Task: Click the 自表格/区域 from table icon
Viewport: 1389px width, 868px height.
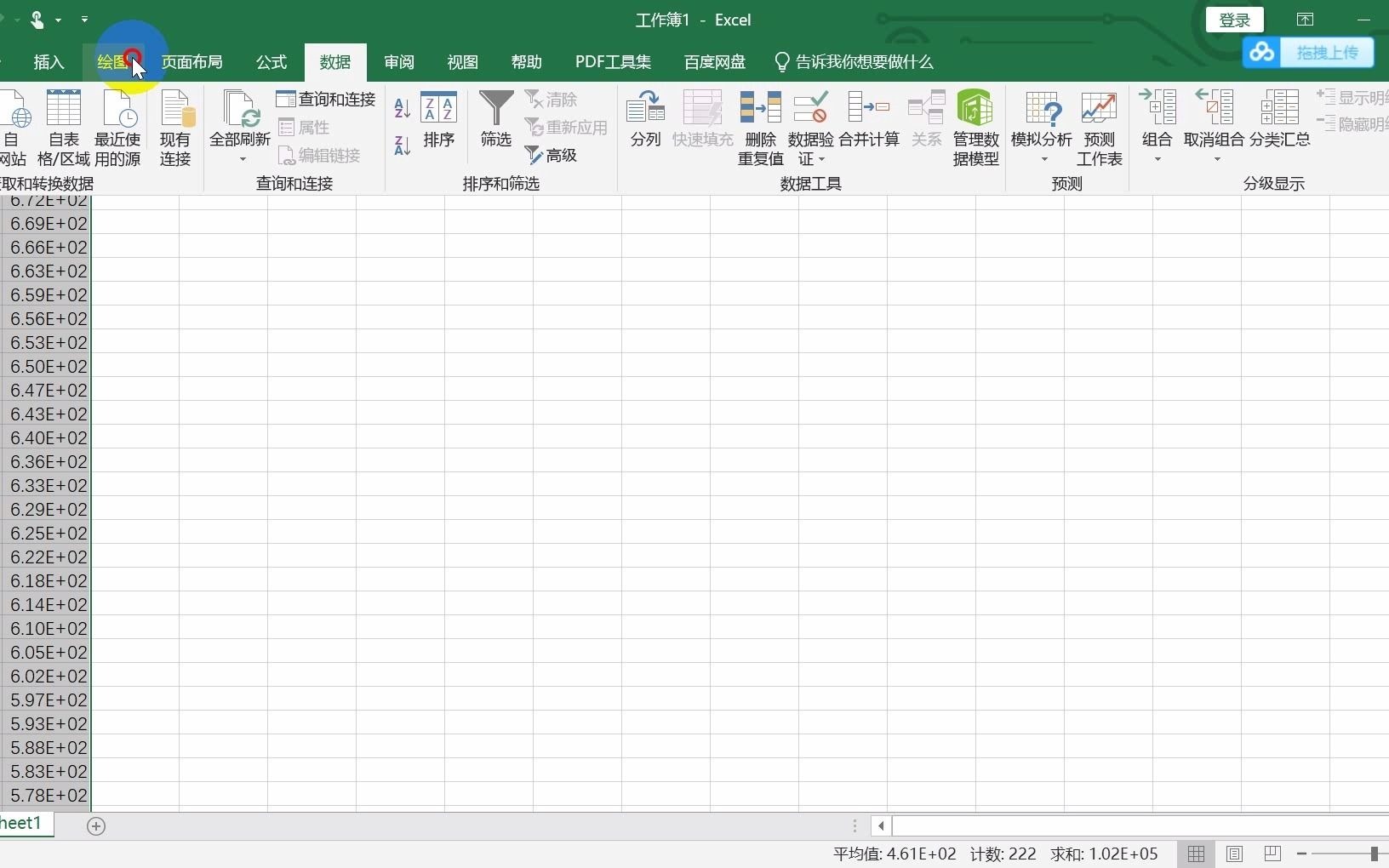Action: 64,128
